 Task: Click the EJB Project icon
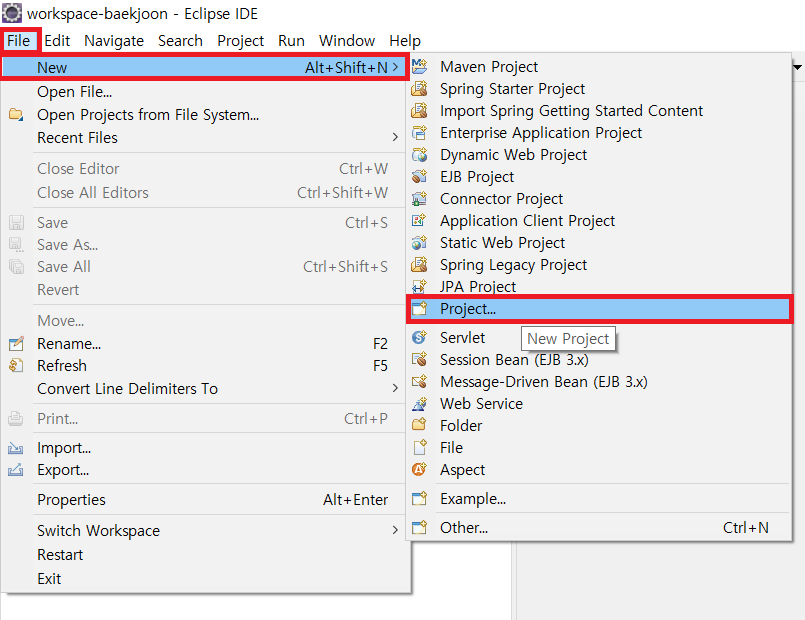419,177
